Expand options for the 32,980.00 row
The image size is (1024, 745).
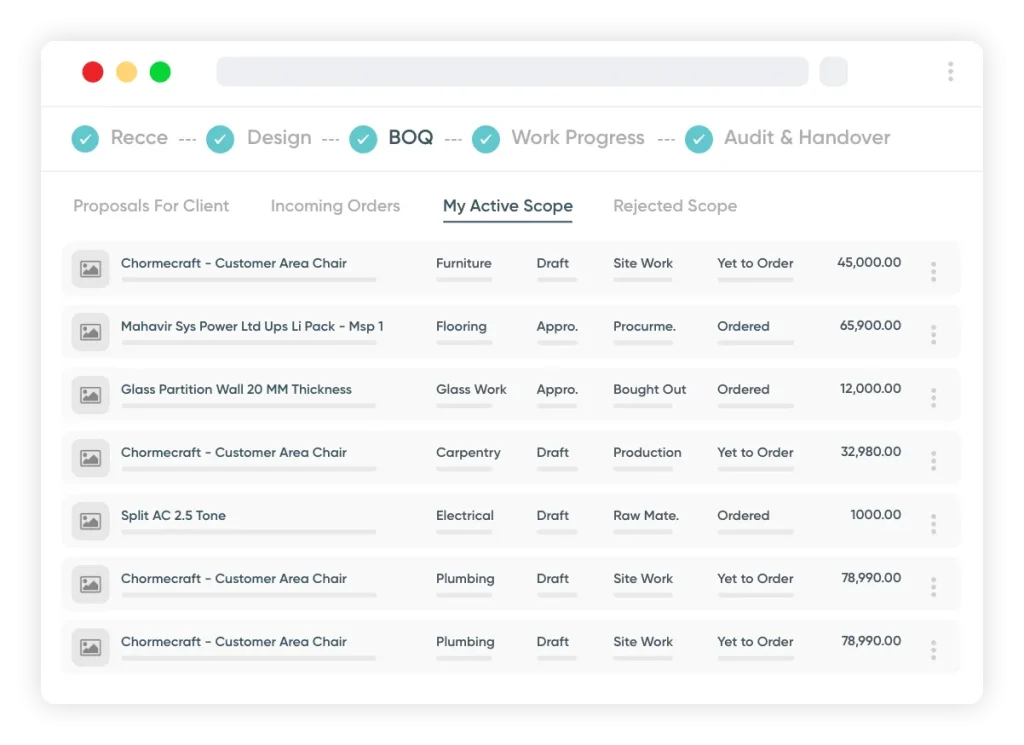tap(933, 460)
